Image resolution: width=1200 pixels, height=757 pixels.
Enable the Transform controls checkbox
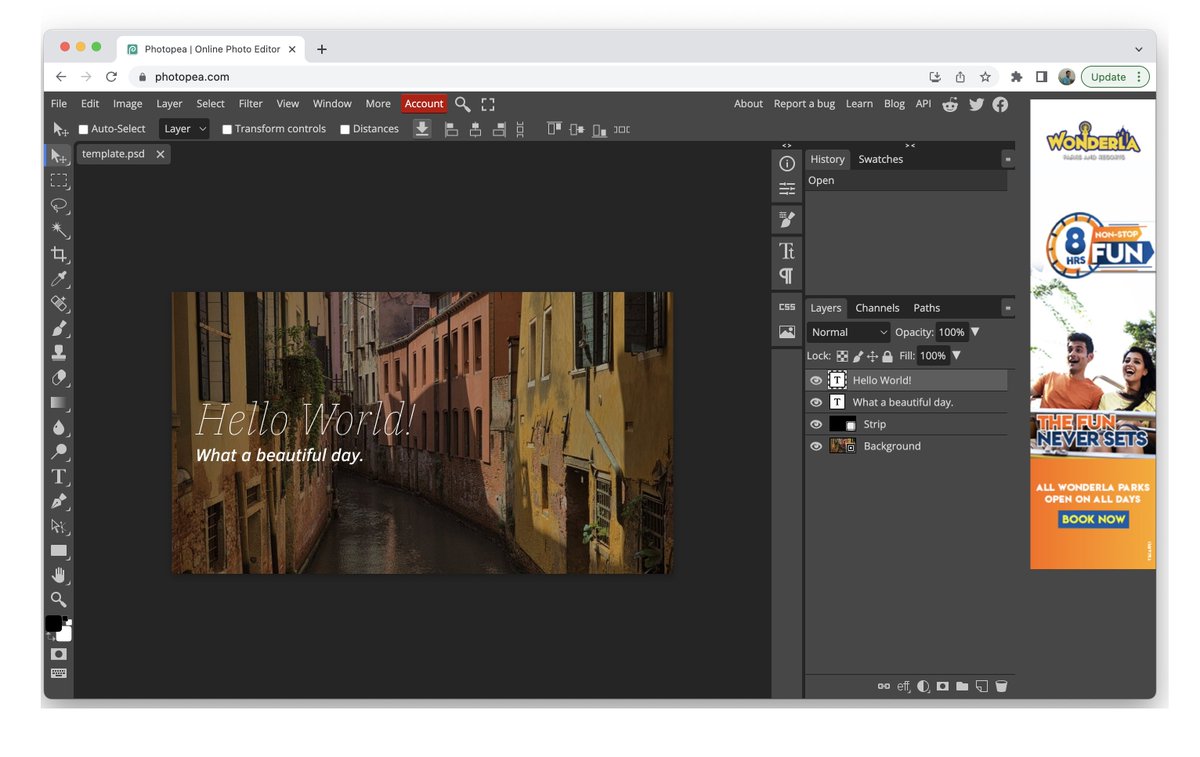click(x=227, y=129)
